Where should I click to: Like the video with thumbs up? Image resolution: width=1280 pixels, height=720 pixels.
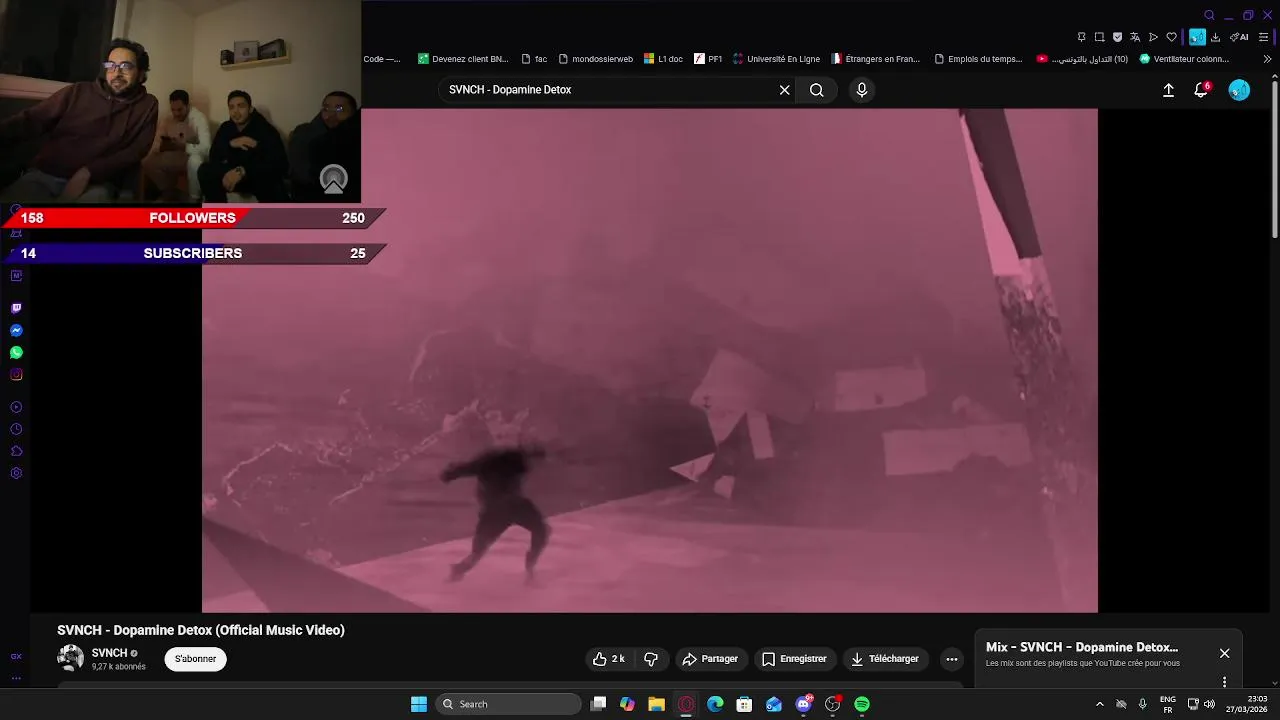608,659
